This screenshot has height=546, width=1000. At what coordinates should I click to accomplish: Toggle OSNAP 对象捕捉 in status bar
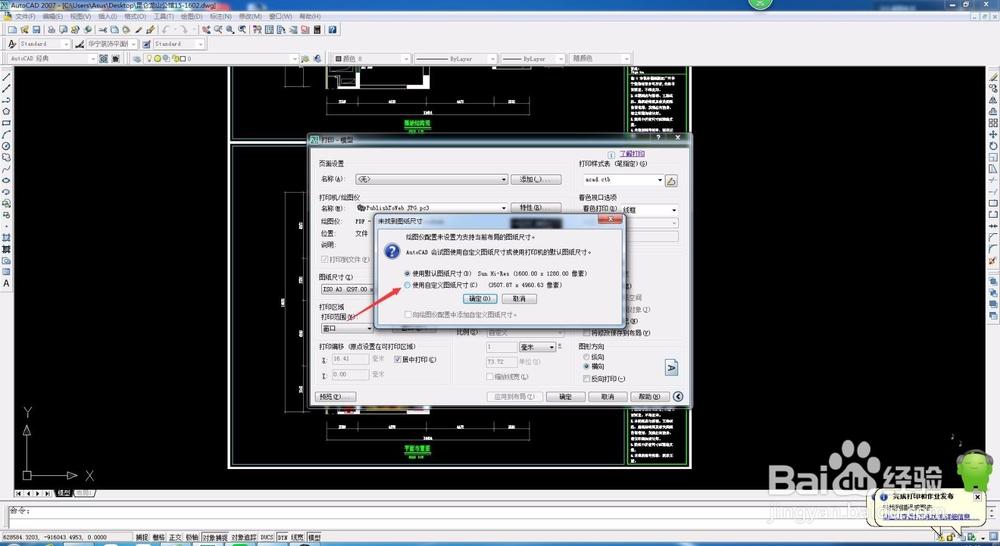click(215, 538)
